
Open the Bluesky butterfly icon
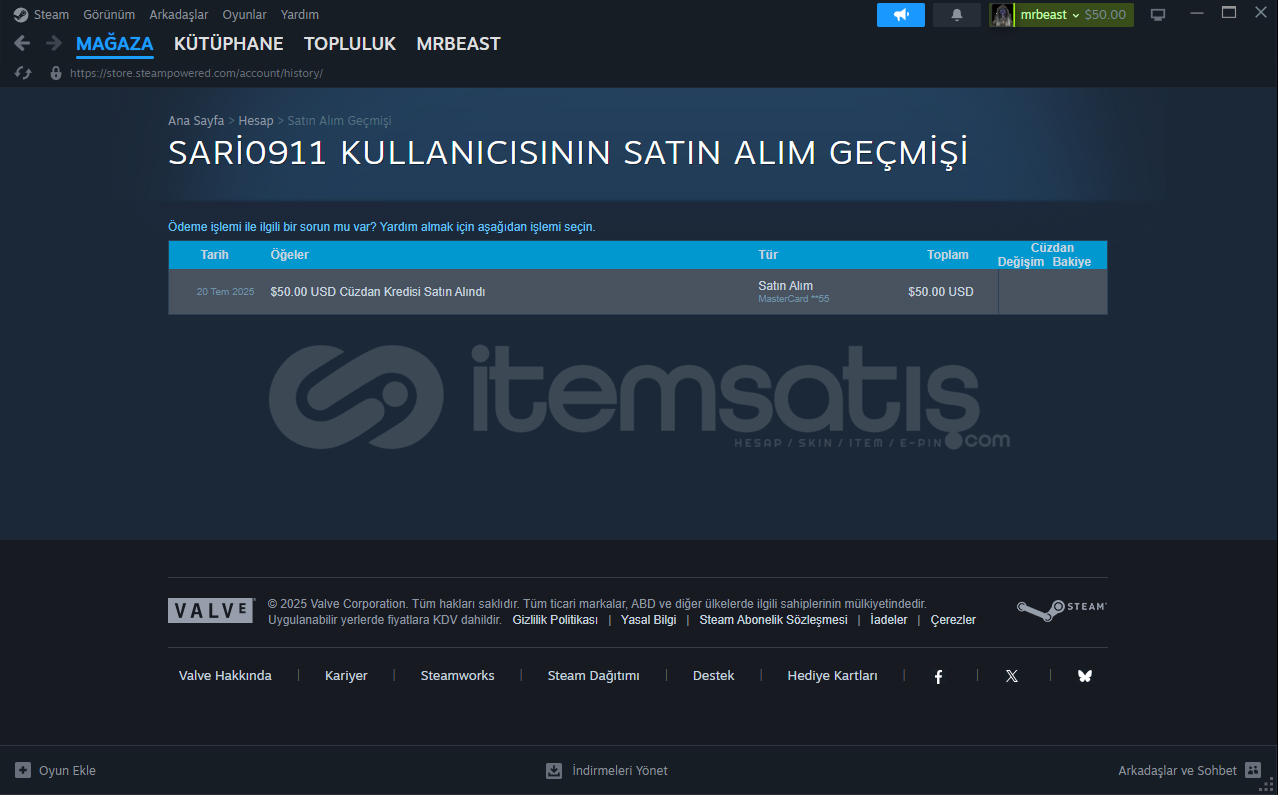click(x=1085, y=676)
